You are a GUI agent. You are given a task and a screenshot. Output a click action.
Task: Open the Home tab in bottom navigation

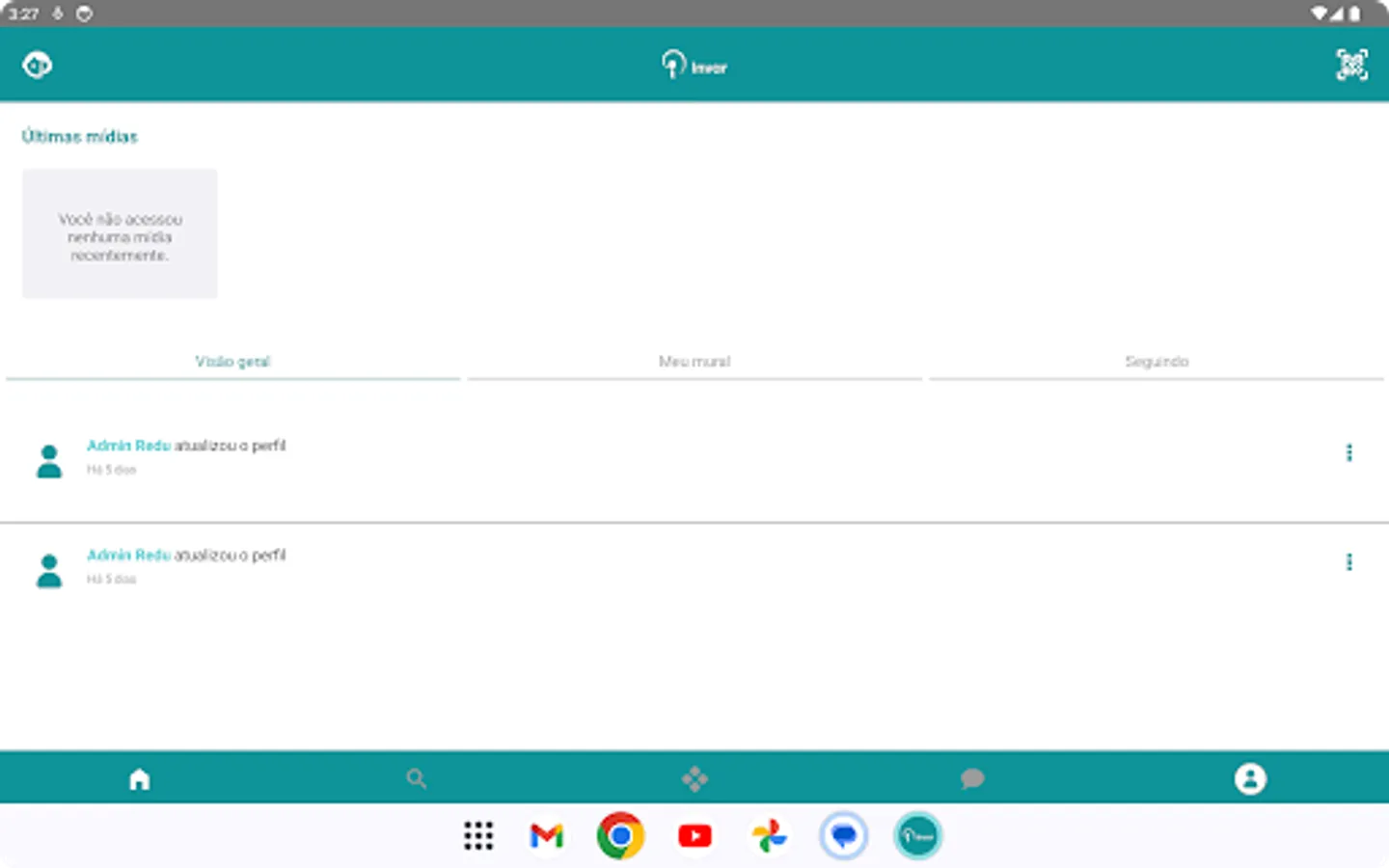139,778
